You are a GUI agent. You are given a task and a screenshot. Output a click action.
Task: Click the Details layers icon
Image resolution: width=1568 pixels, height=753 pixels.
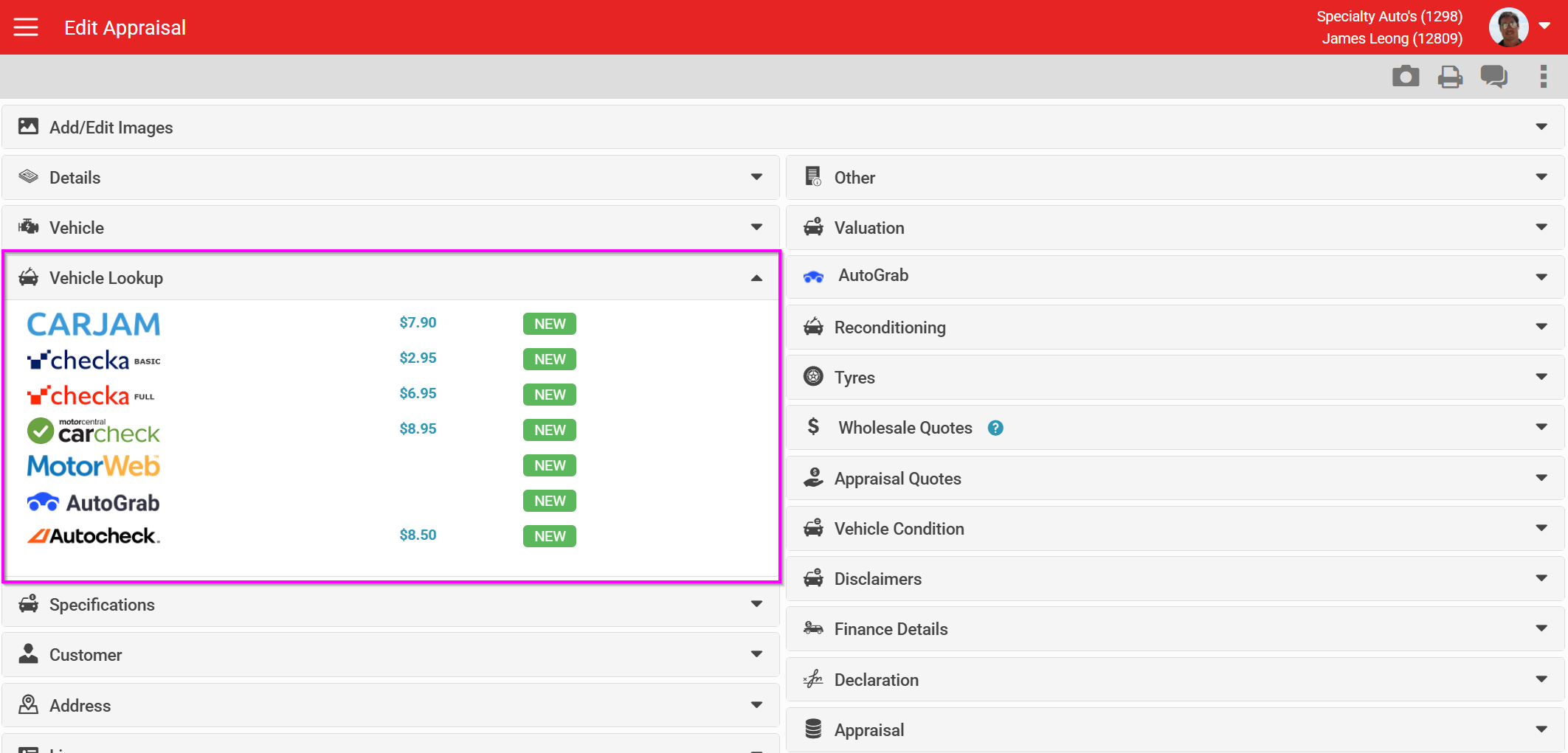28,176
